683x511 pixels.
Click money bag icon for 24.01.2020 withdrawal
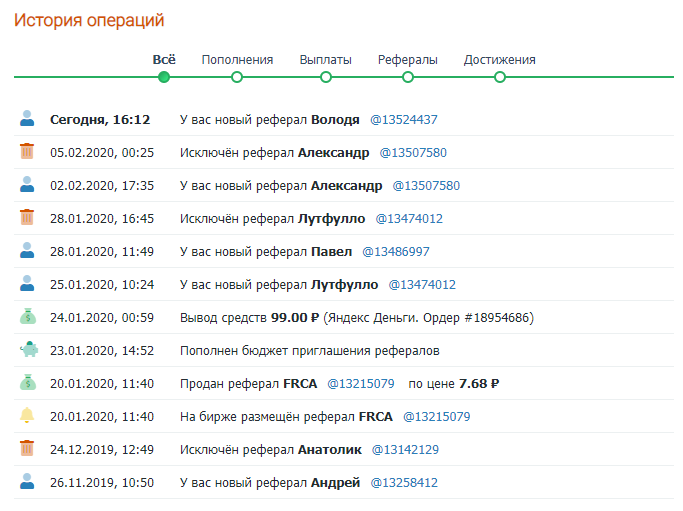[28, 316]
